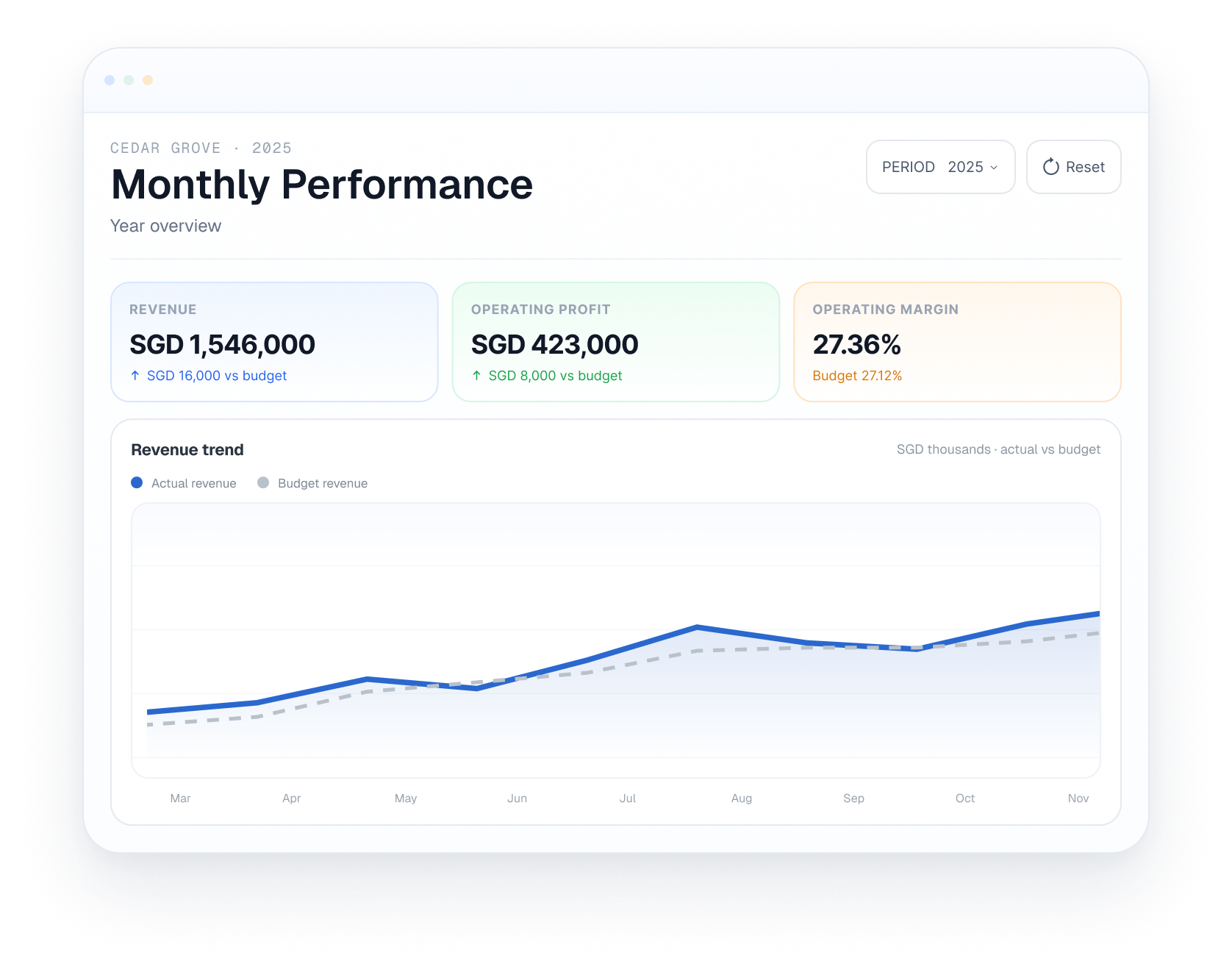Click the "Year overview" subtitle
The height and width of the screenshot is (972, 1232).
(x=165, y=226)
